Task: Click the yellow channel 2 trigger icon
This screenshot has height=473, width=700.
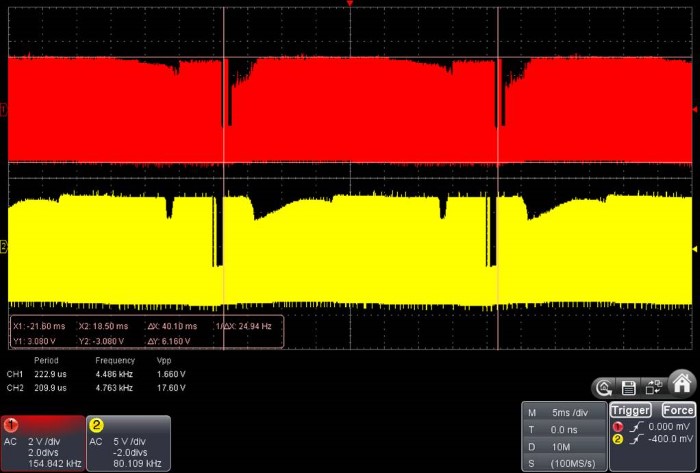Action: (619, 438)
